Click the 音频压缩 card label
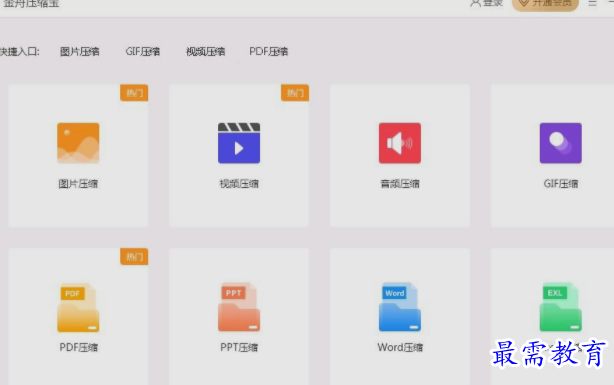 pos(400,184)
